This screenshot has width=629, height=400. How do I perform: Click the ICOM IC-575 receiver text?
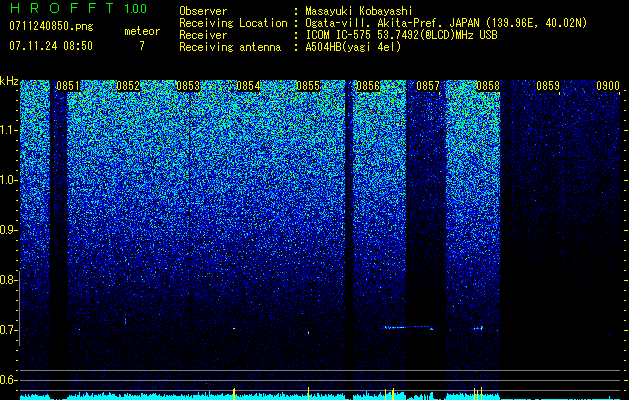coord(401,35)
